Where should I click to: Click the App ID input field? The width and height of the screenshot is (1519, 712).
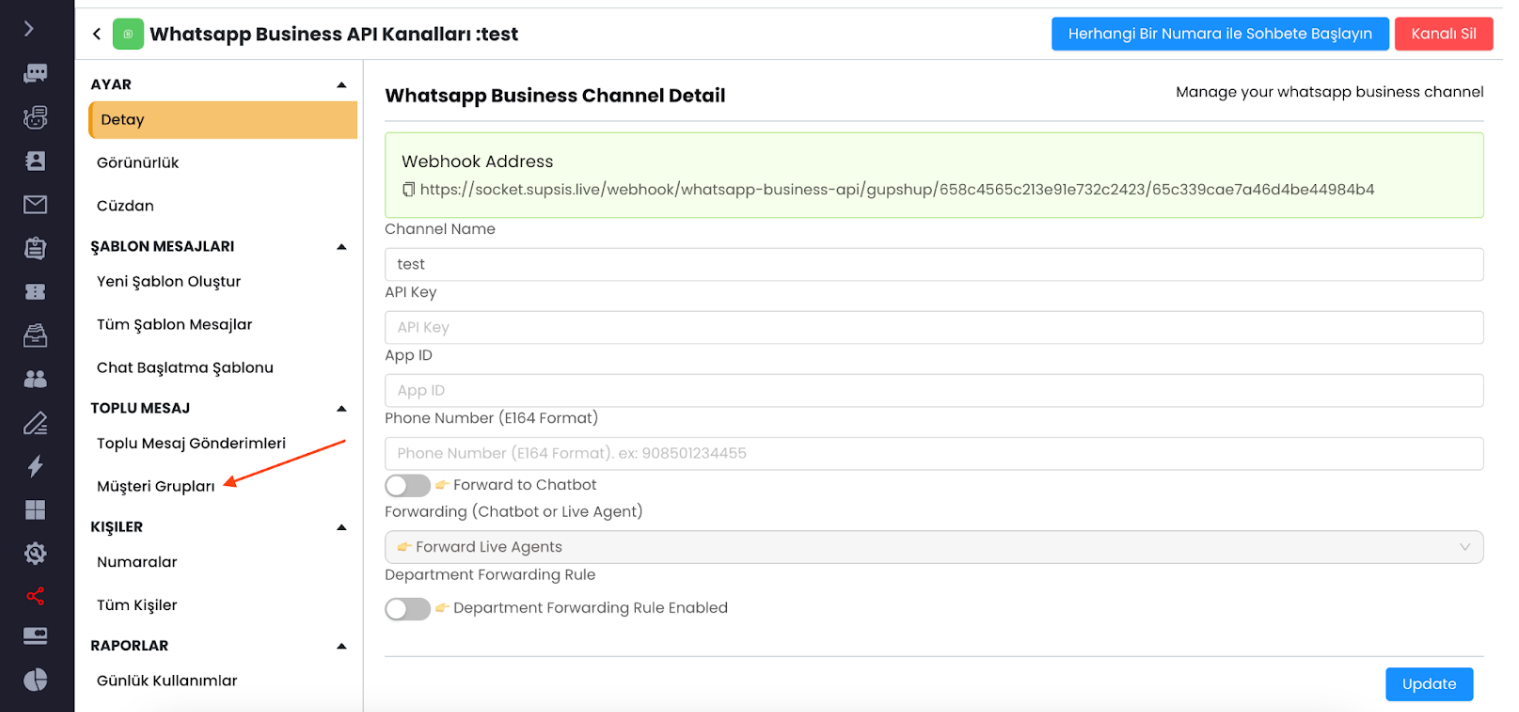pyautogui.click(x=934, y=391)
